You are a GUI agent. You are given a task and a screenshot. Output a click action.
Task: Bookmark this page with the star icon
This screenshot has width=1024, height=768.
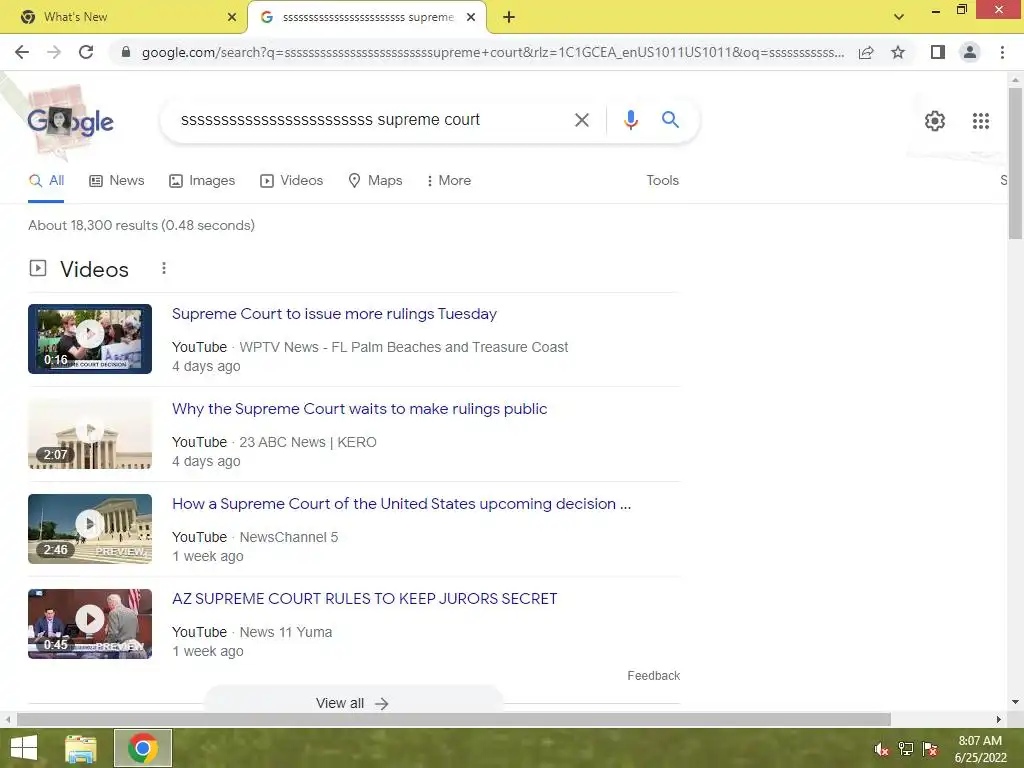click(898, 52)
